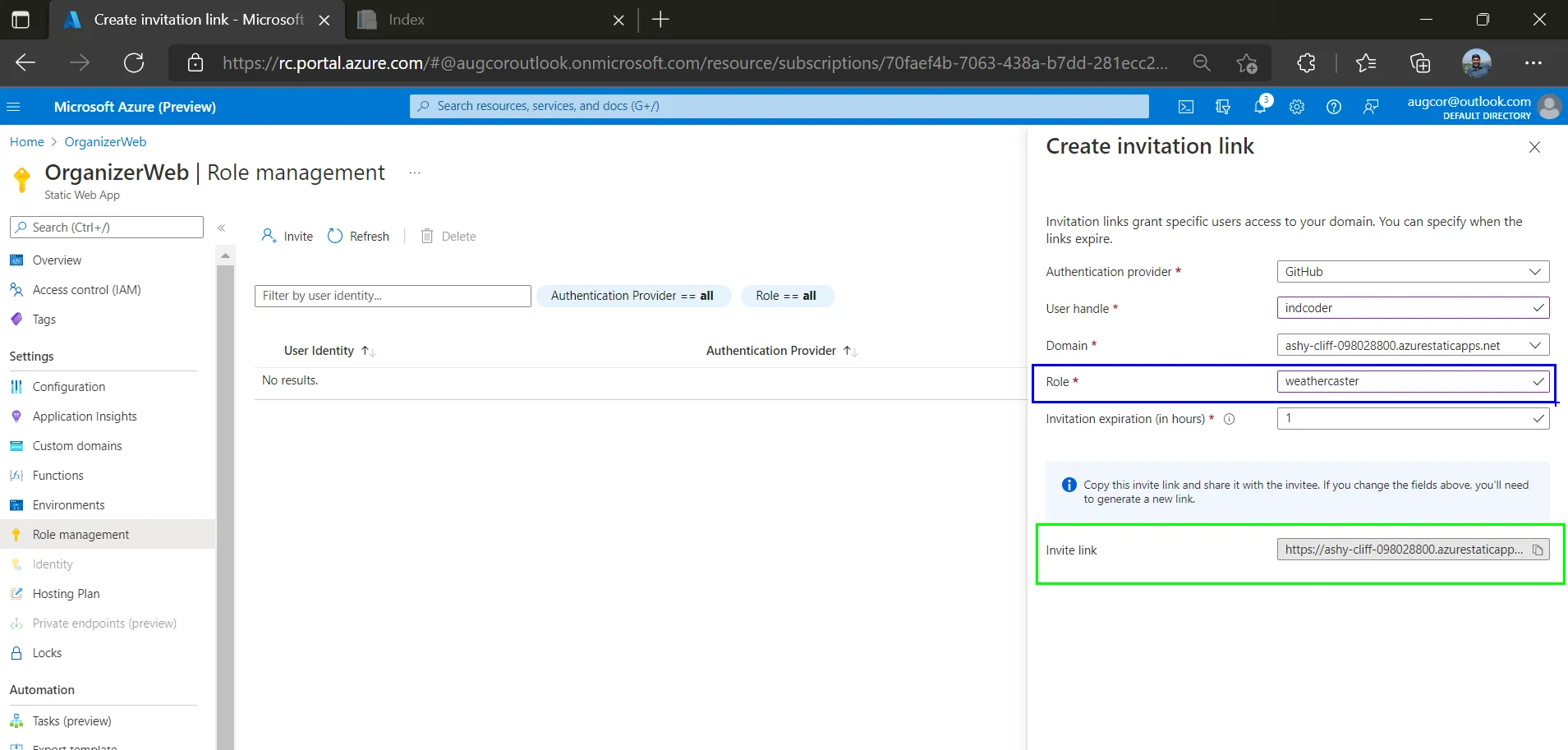This screenshot has height=750, width=1568.
Task: Click the Invite button
Action: tap(287, 237)
